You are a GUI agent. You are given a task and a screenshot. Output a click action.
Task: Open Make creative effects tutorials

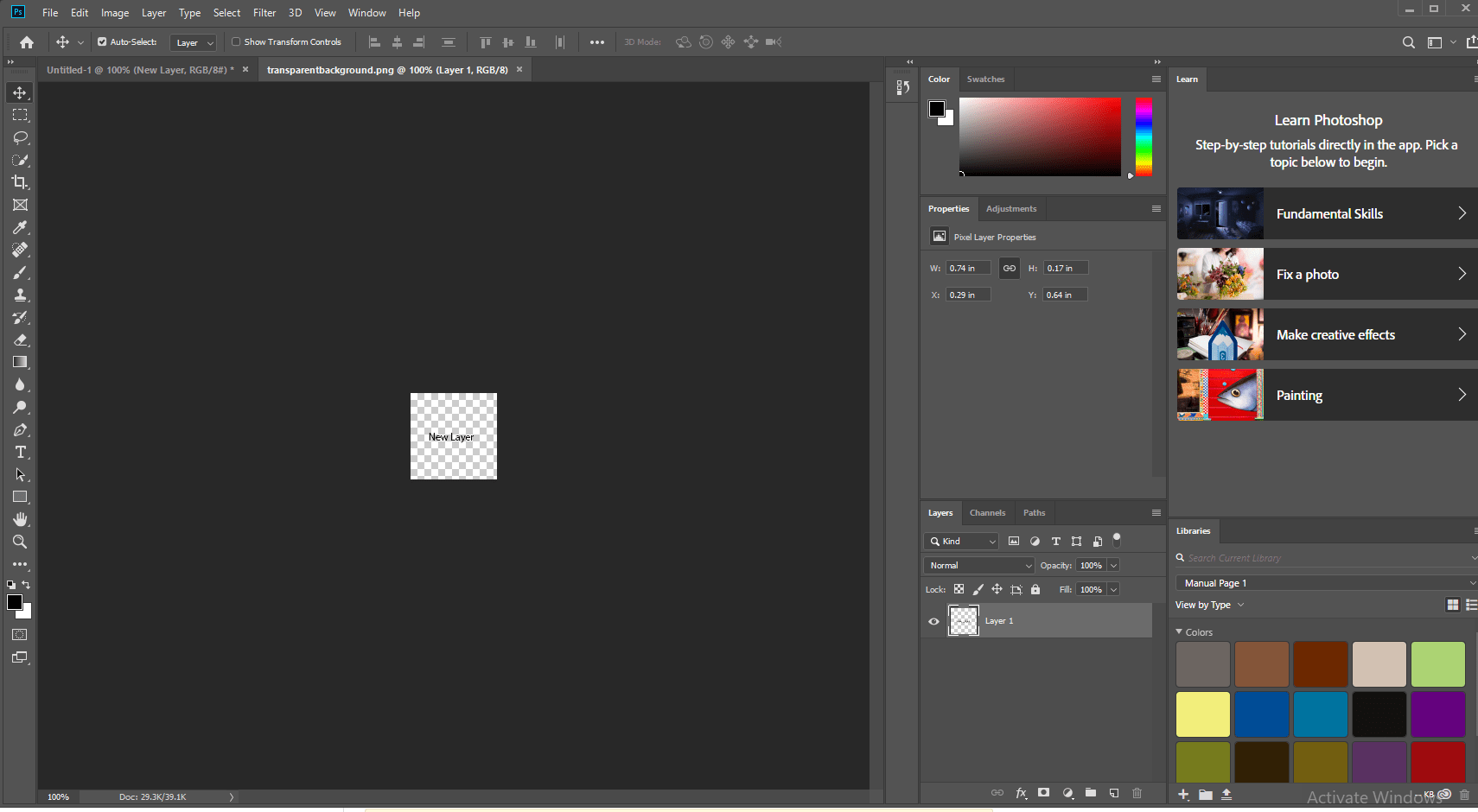pyautogui.click(x=1328, y=334)
